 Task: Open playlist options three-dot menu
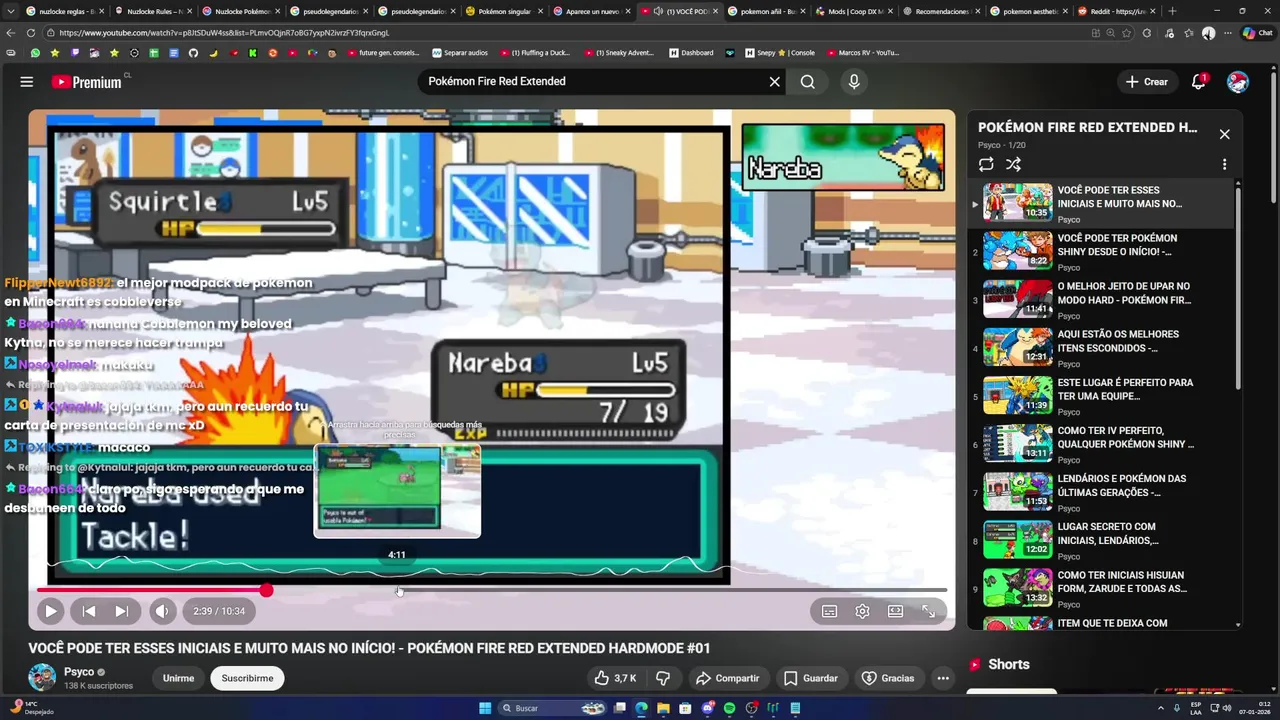[x=1224, y=164]
